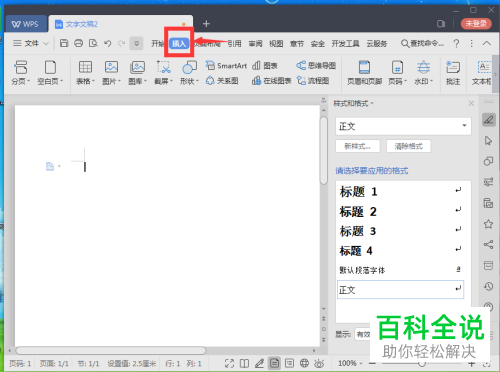
Task: Insert a relationship diagram (关系图)
Action: click(222, 80)
